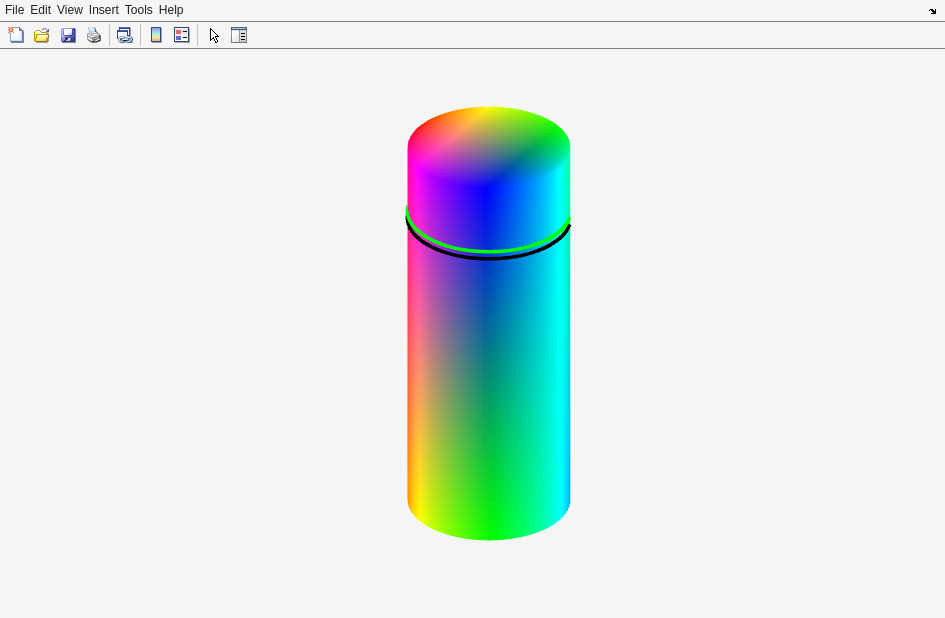
Task: Click the dock arrow at the menu bar's right
Action: (x=932, y=11)
